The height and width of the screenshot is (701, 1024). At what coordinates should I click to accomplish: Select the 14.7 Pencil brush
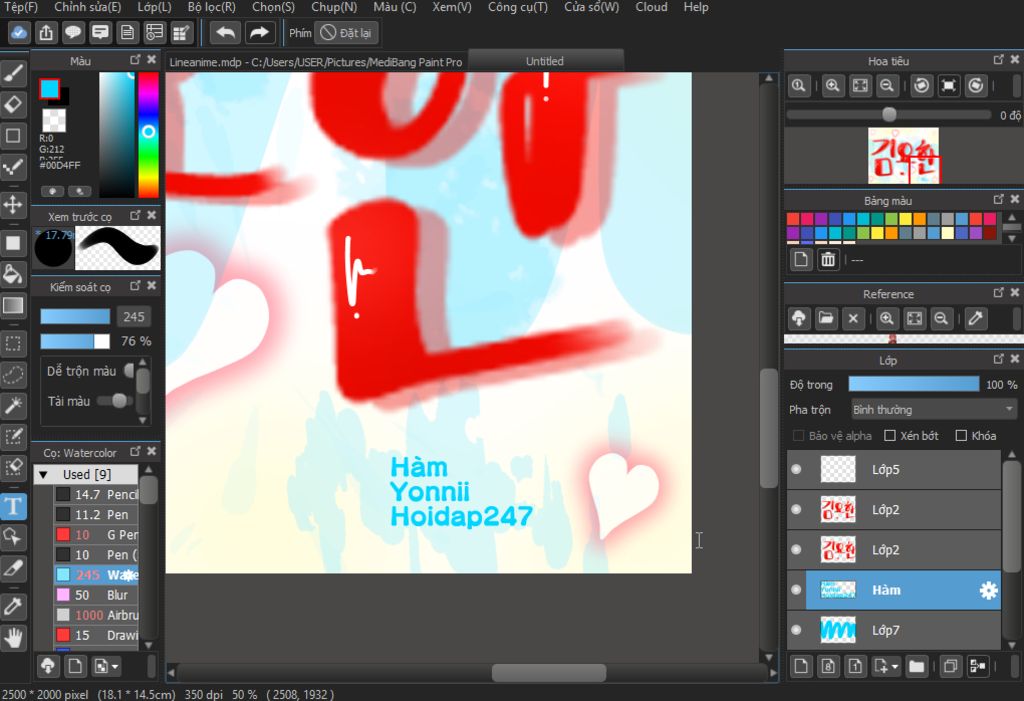tap(96, 495)
